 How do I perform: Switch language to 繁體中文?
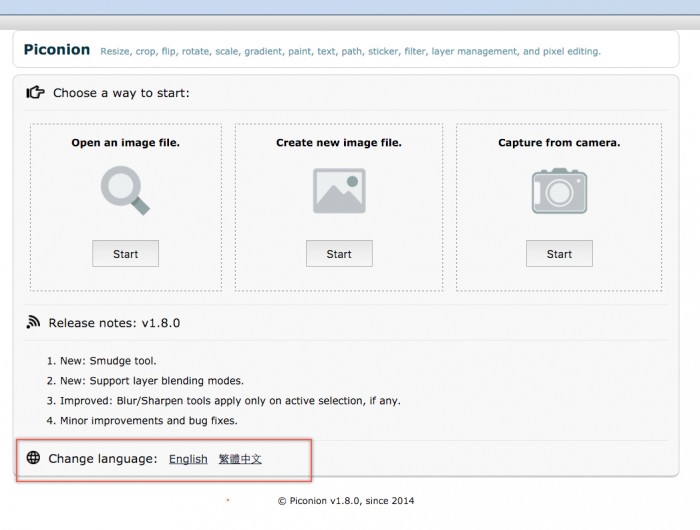point(240,459)
